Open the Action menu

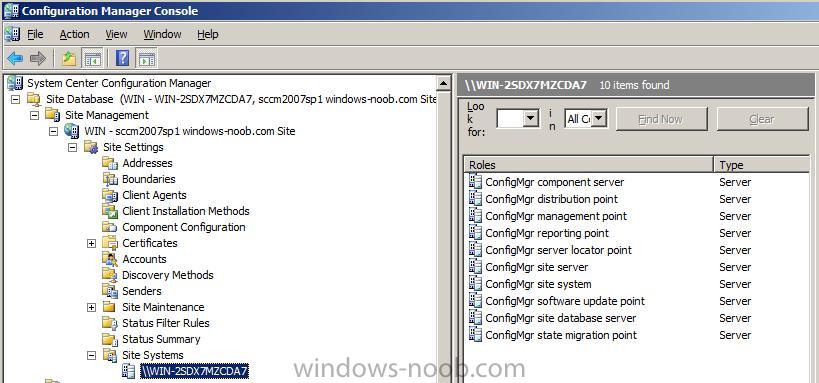74,34
